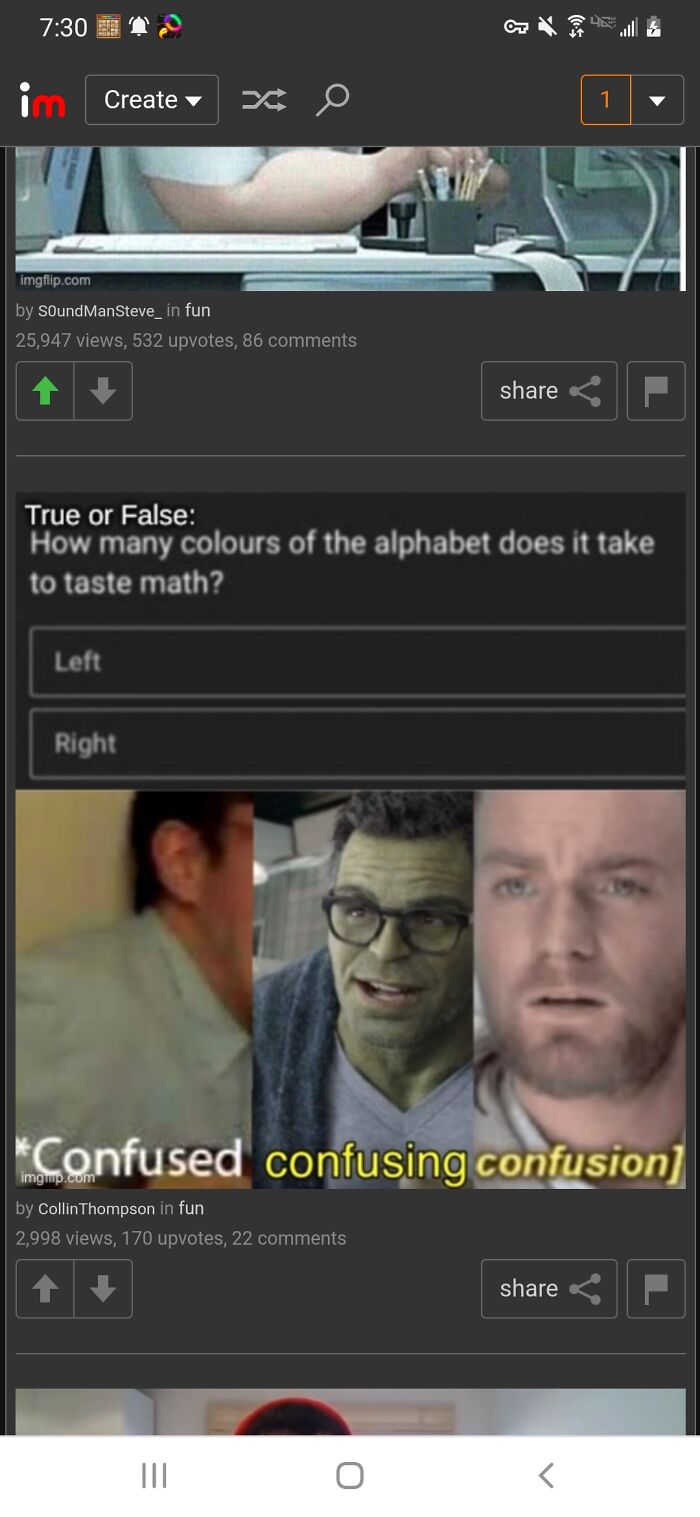
Task: Remove the green upvote on the top post
Action: point(45,391)
